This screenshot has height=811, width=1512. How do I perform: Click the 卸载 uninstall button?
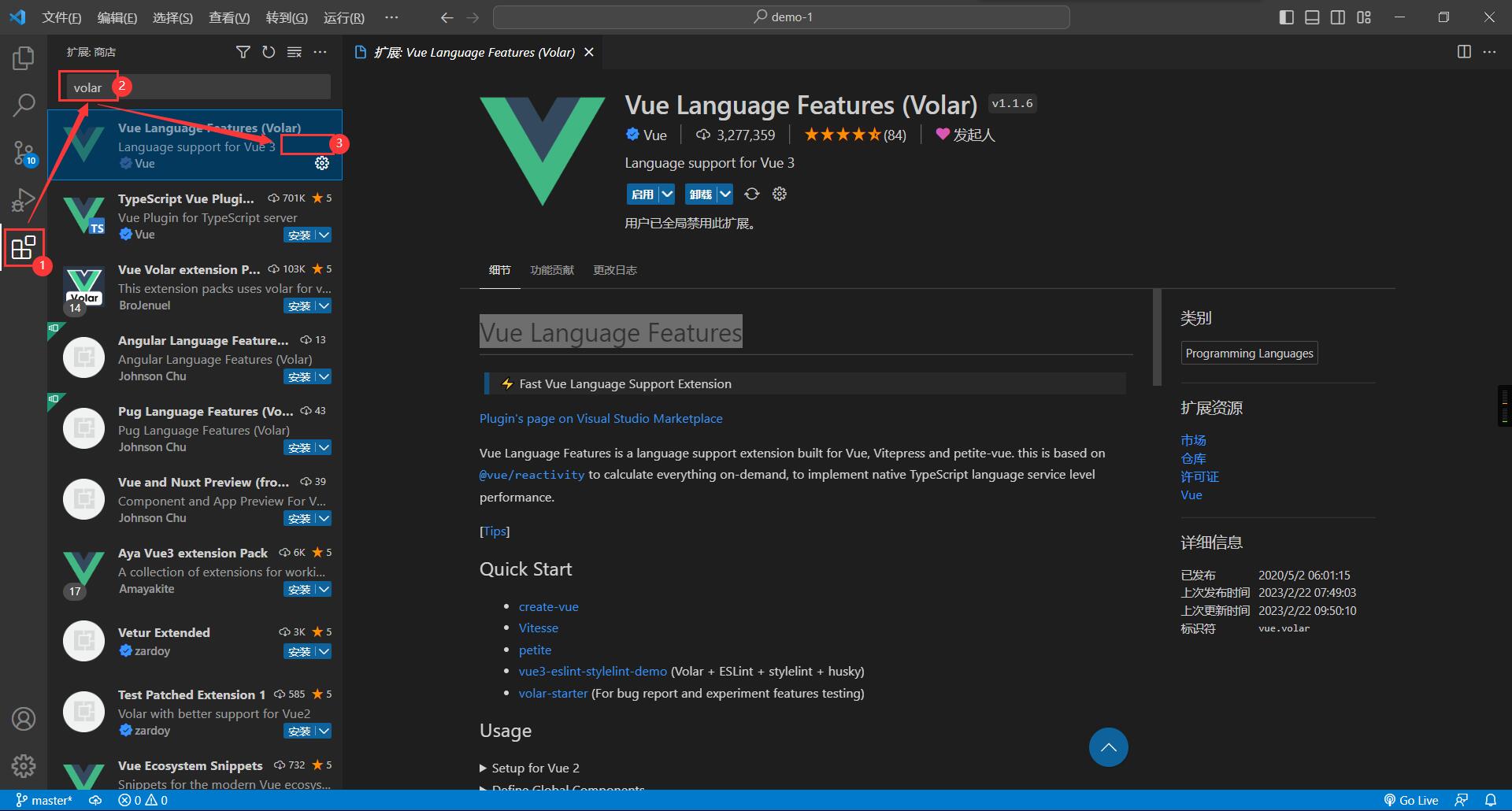(x=701, y=194)
